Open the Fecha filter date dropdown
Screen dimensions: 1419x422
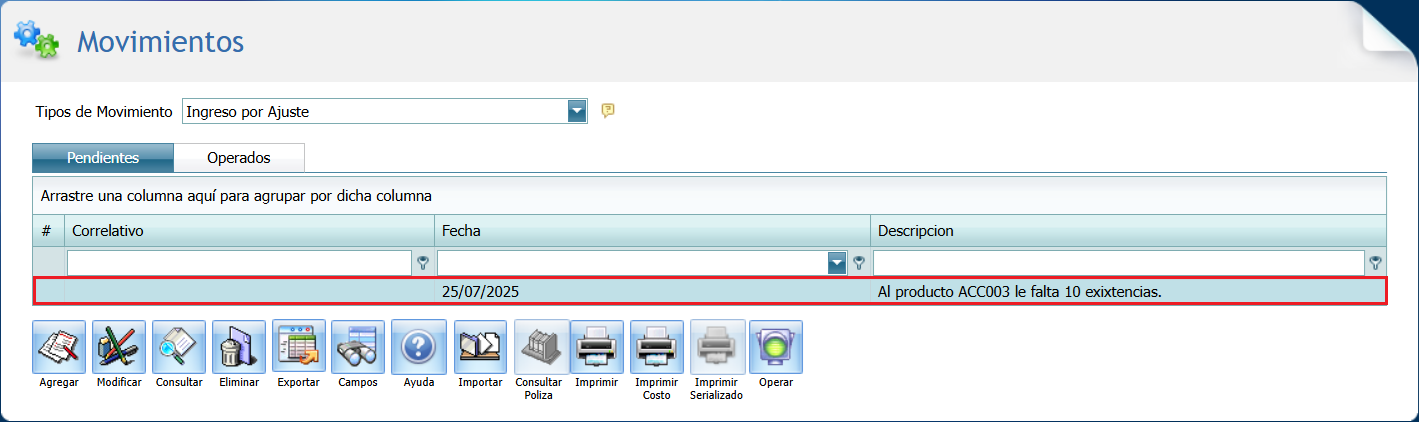pos(837,263)
